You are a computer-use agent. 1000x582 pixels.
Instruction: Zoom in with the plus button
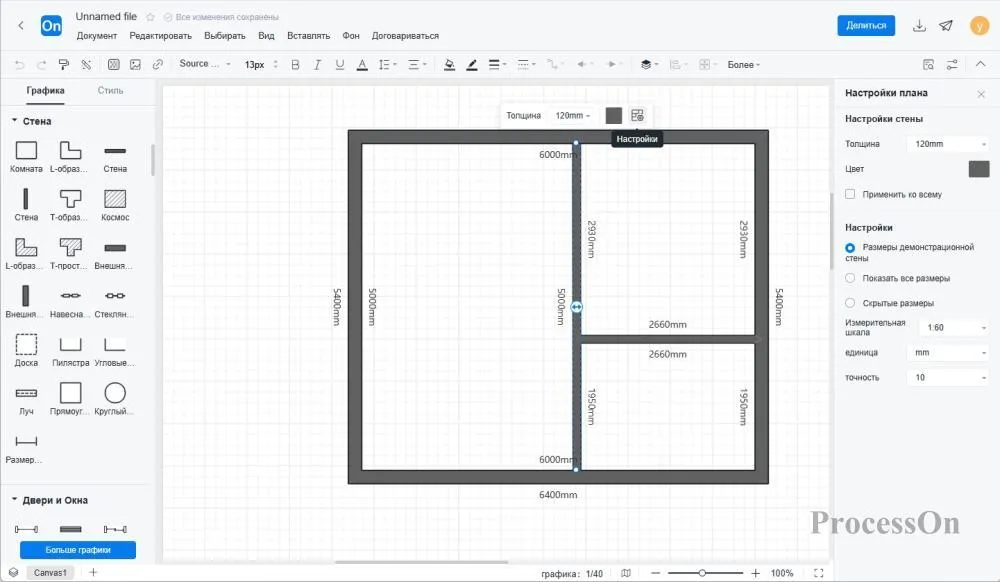[756, 573]
